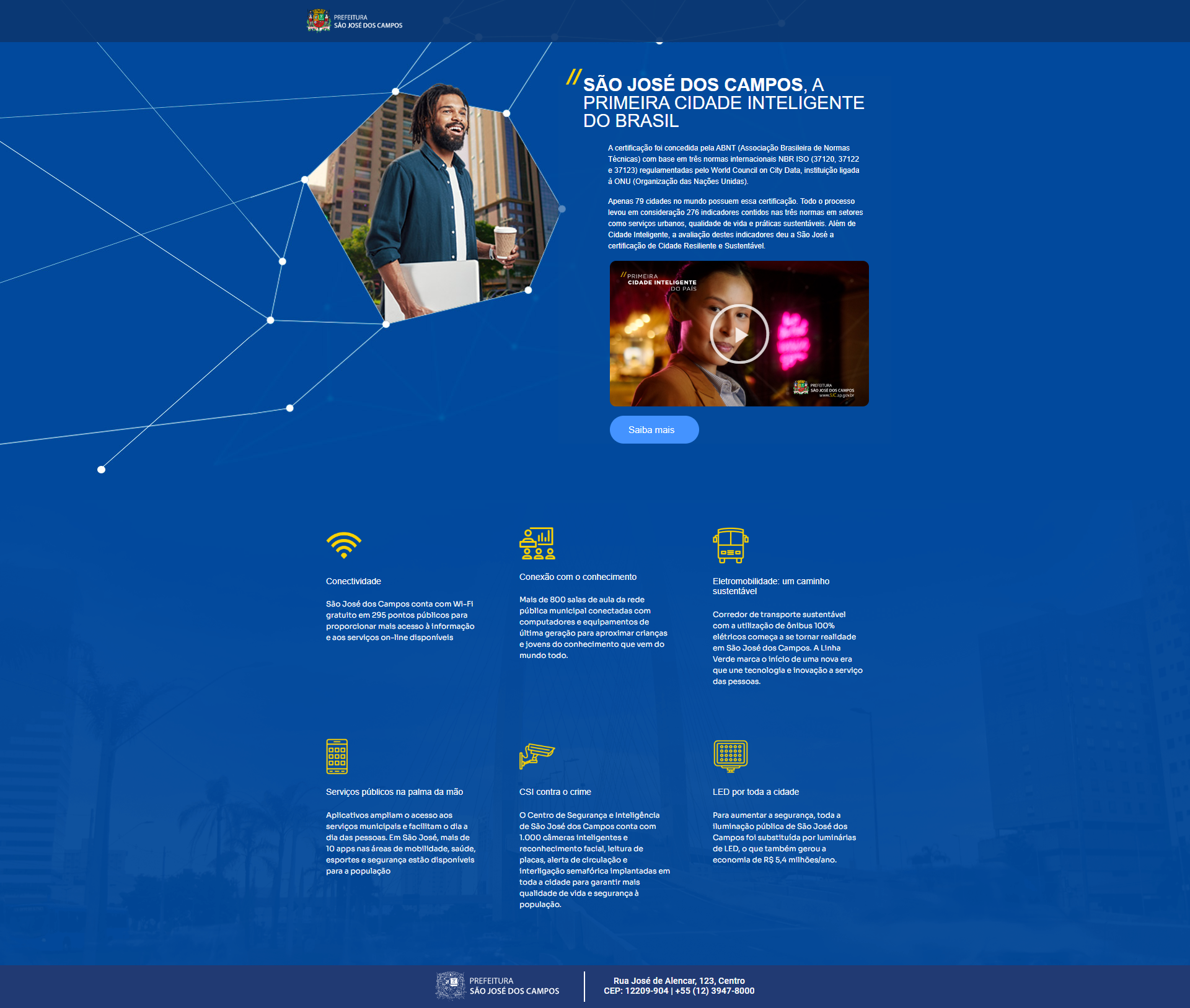
Task: Click the security camera CSI icon
Action: tap(537, 756)
